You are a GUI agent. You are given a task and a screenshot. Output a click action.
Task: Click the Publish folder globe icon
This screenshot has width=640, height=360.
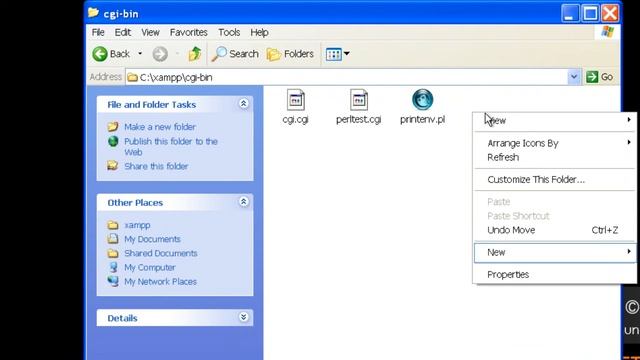point(113,141)
